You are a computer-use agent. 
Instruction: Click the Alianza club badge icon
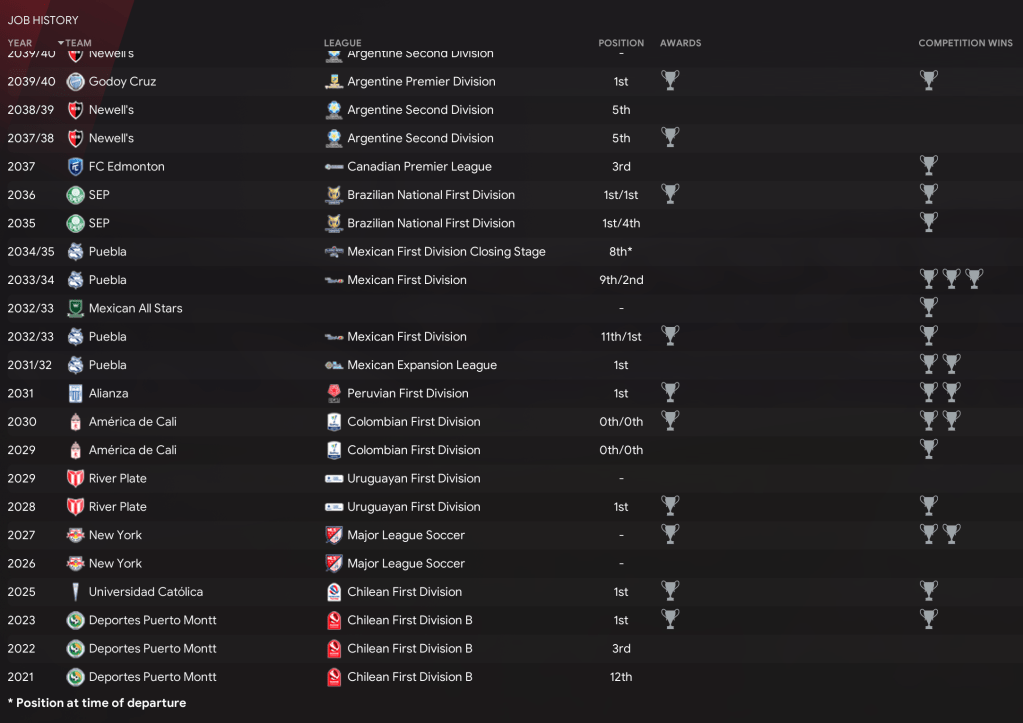coord(75,394)
